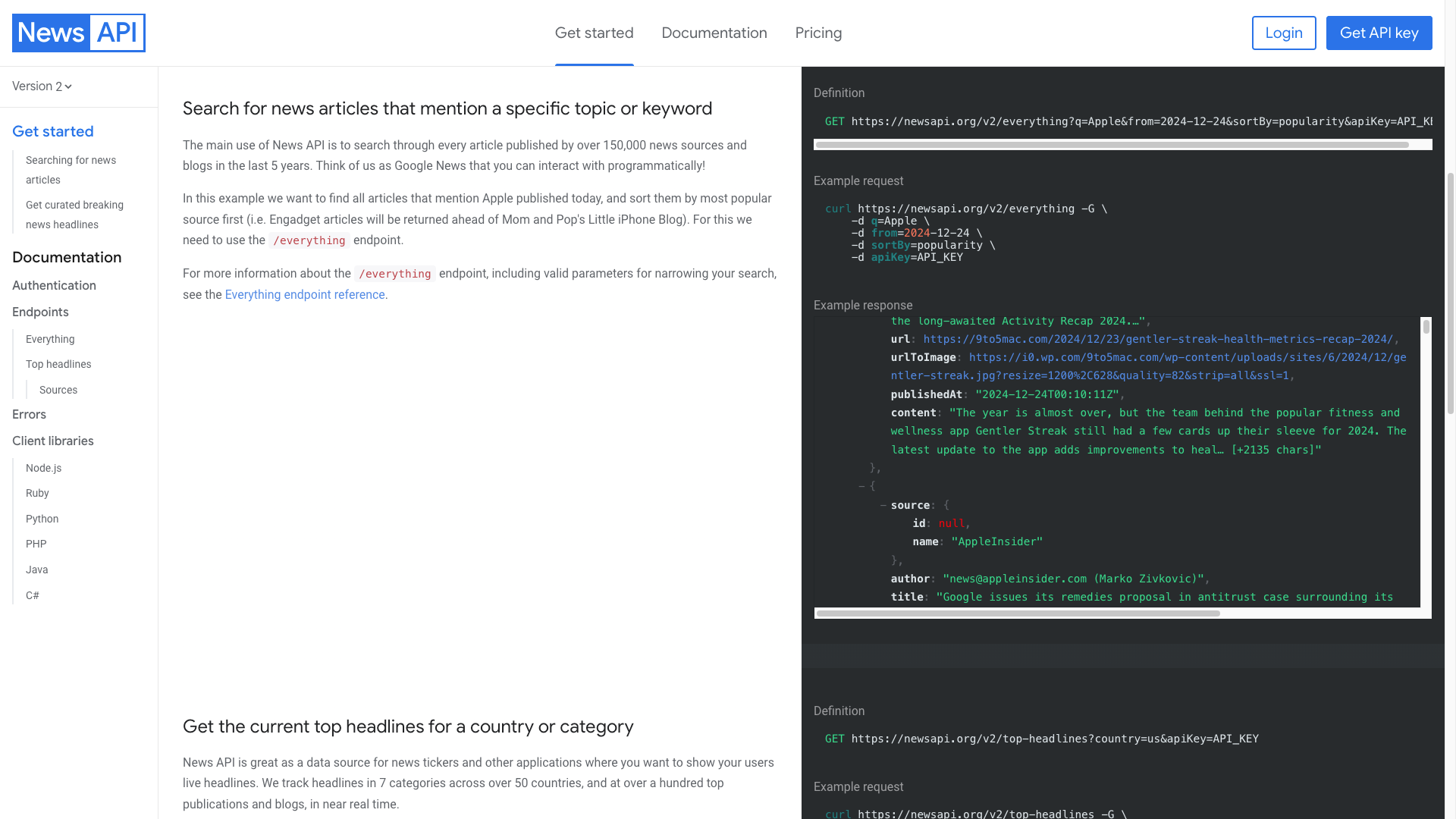
Task: Click the GET request icon for /everything
Action: pos(834,120)
